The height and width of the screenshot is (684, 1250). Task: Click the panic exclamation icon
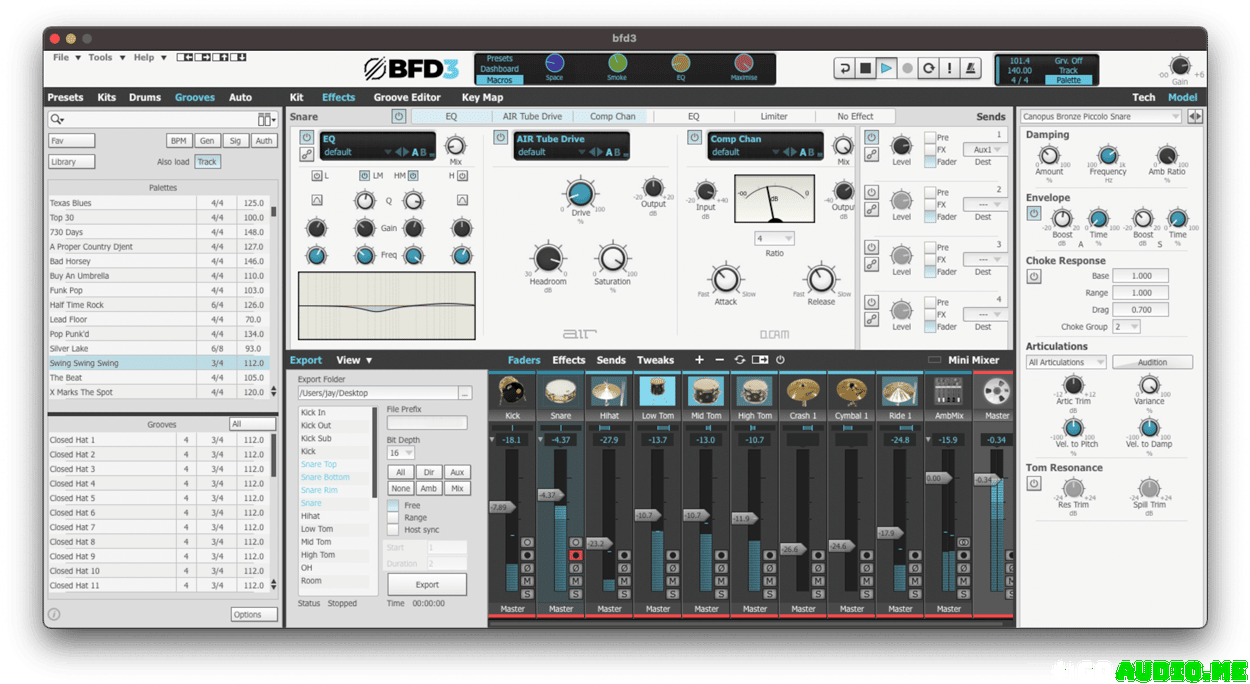click(949, 68)
